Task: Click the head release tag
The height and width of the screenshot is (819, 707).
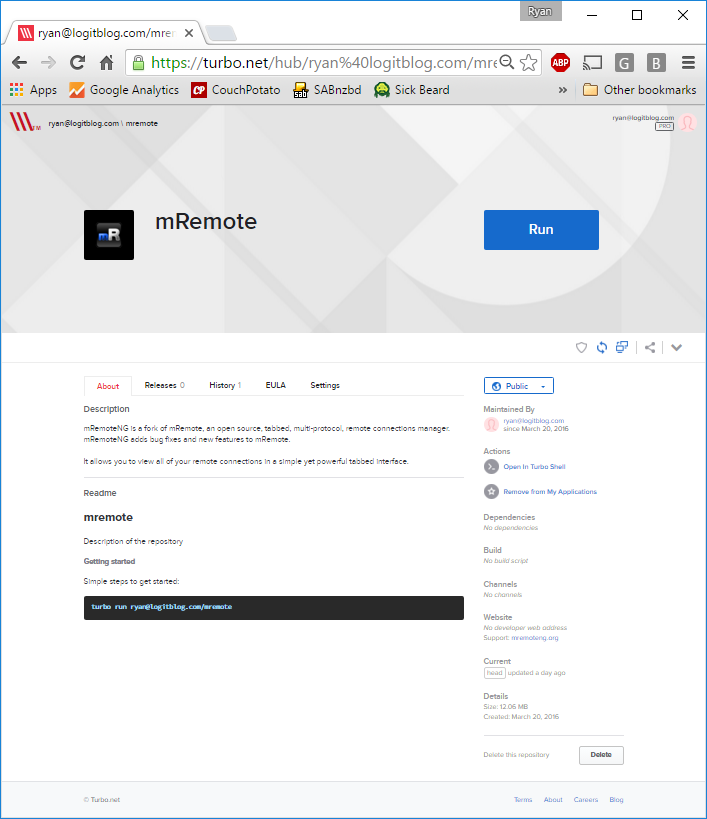Action: click(x=494, y=673)
